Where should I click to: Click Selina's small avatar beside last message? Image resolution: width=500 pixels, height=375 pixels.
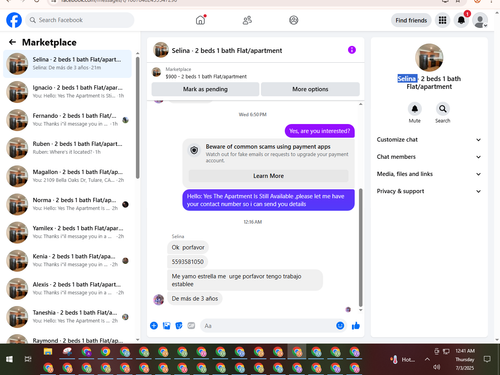click(159, 299)
